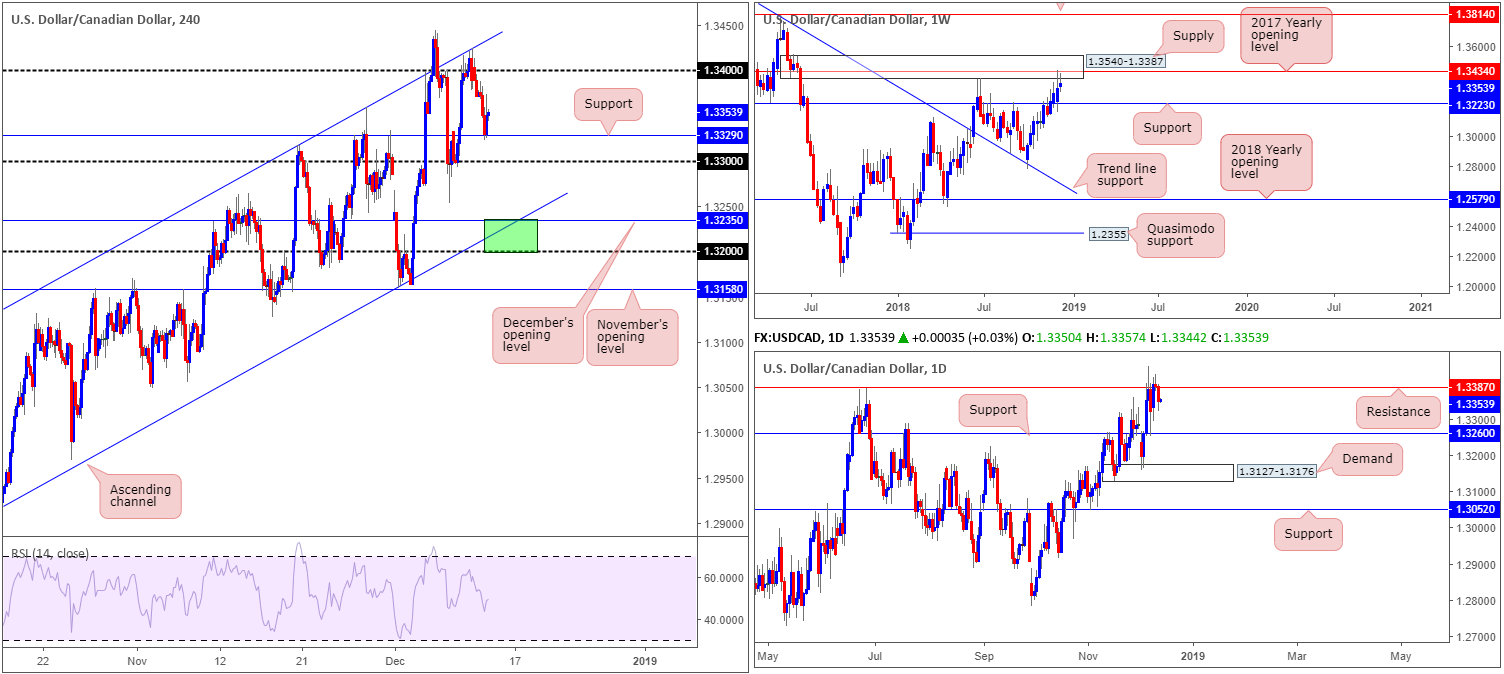Click the 1.34000 price label on 240 chart
The height and width of the screenshot is (674, 1504).
[722, 70]
